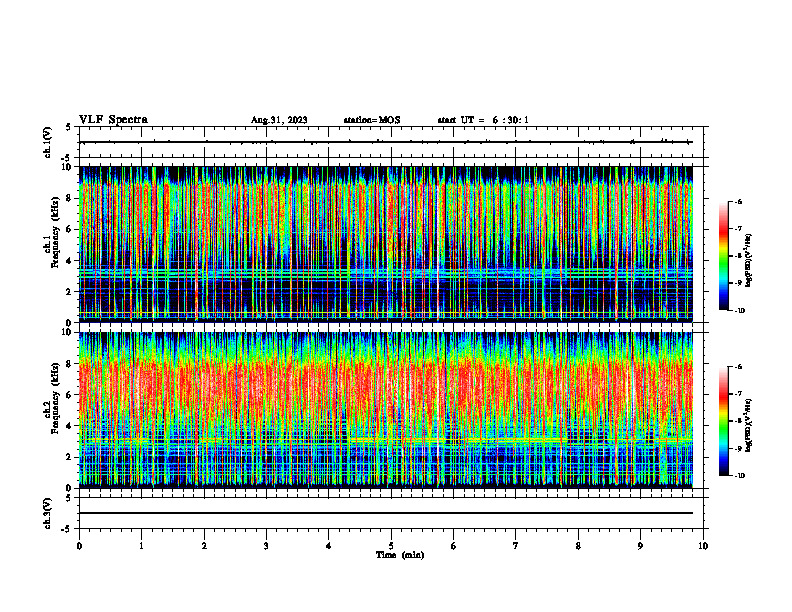Click the ch.2 color scale bar
This screenshot has height=612, width=792.
coord(724,421)
